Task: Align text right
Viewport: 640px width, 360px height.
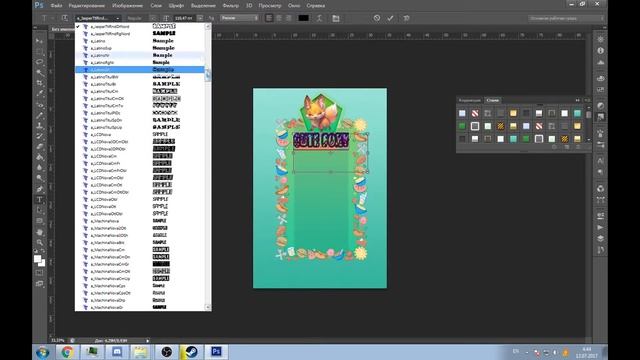Action: tap(289, 18)
